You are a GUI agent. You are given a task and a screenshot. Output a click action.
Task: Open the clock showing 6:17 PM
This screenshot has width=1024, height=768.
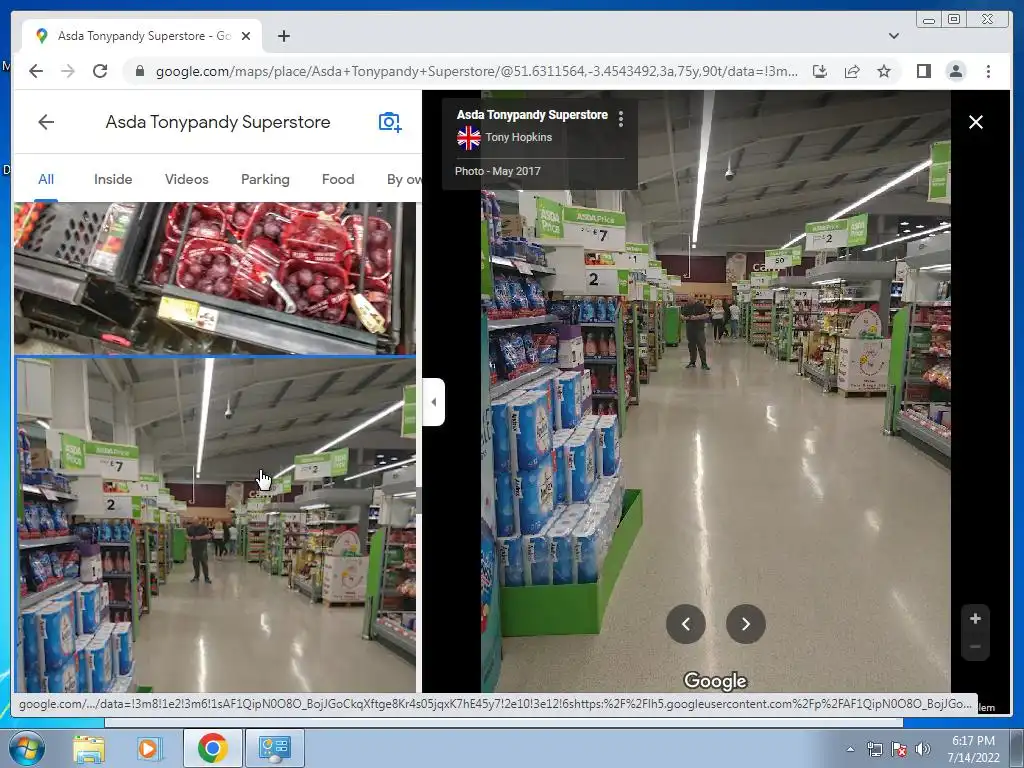coord(973,749)
